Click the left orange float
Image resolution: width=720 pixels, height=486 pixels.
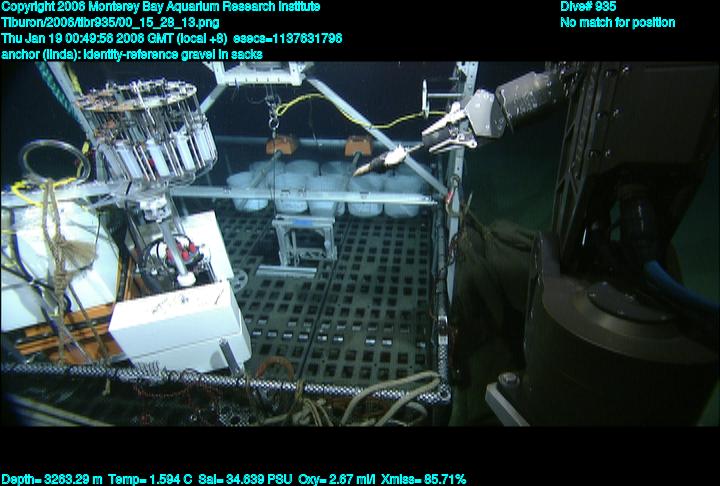coord(278,144)
